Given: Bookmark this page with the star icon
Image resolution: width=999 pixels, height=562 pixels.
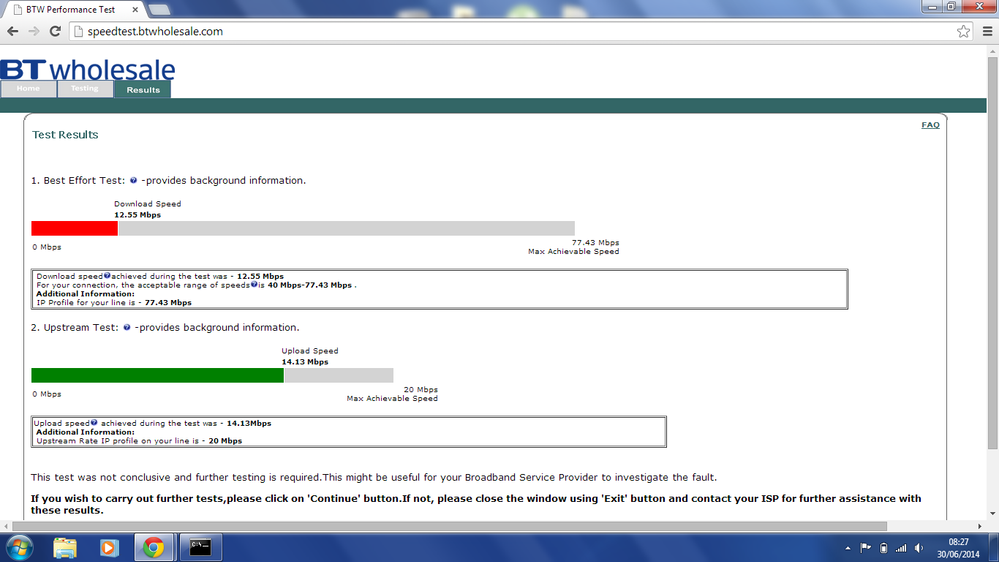Looking at the screenshot, I should (x=963, y=31).
